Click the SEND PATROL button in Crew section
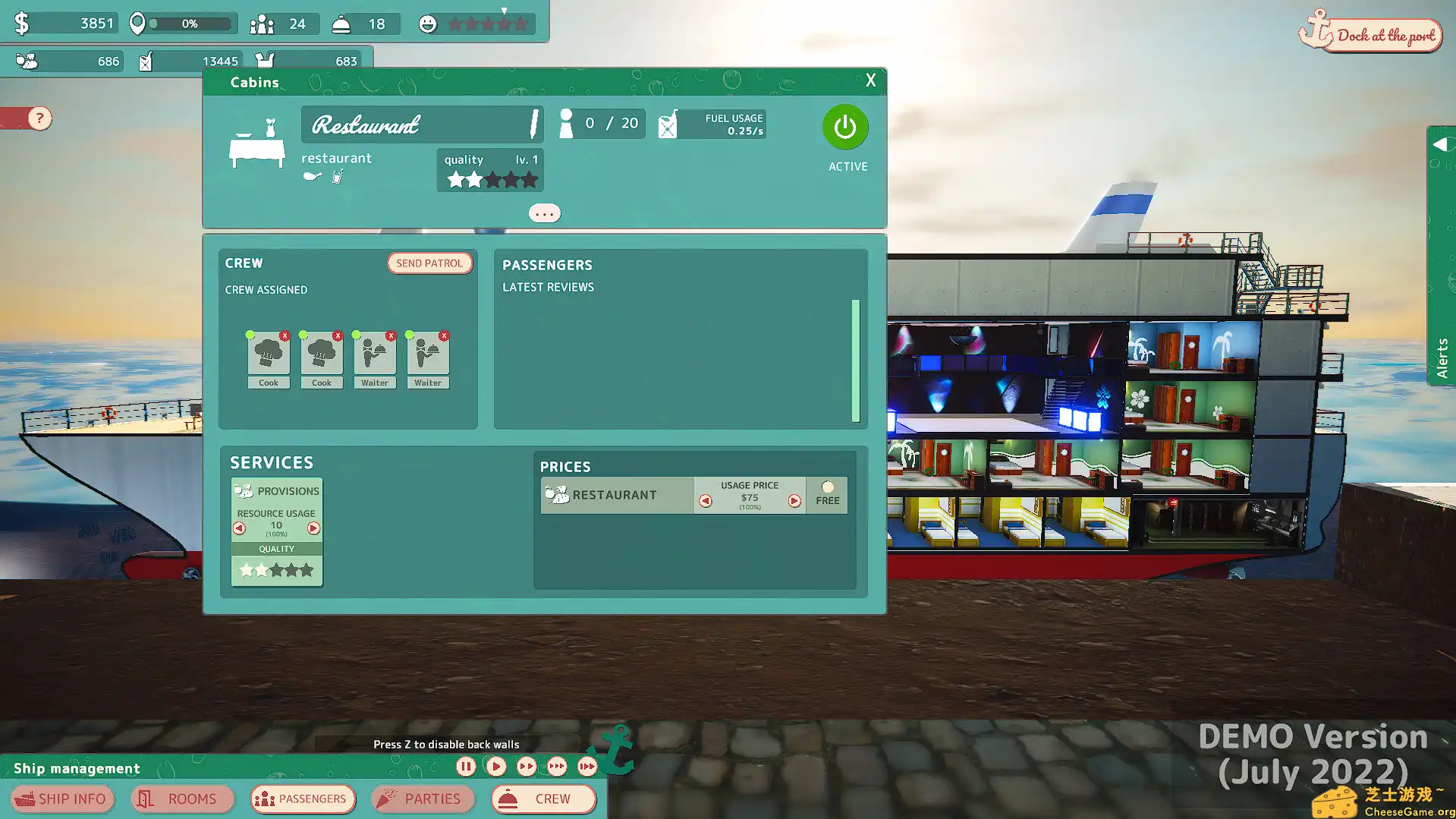Screen dimensions: 1456x819 (x=429, y=263)
